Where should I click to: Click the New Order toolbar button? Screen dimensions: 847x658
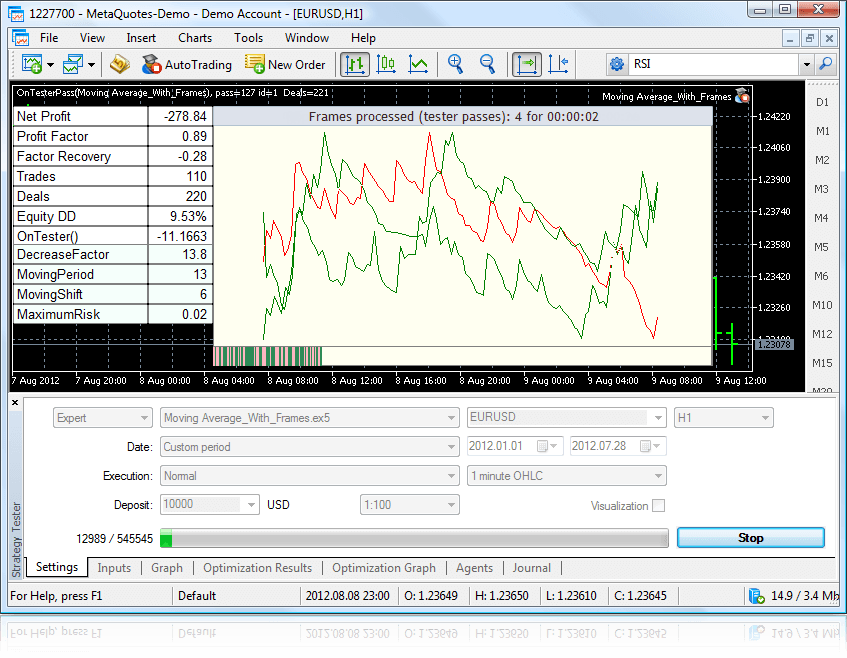pyautogui.click(x=285, y=64)
